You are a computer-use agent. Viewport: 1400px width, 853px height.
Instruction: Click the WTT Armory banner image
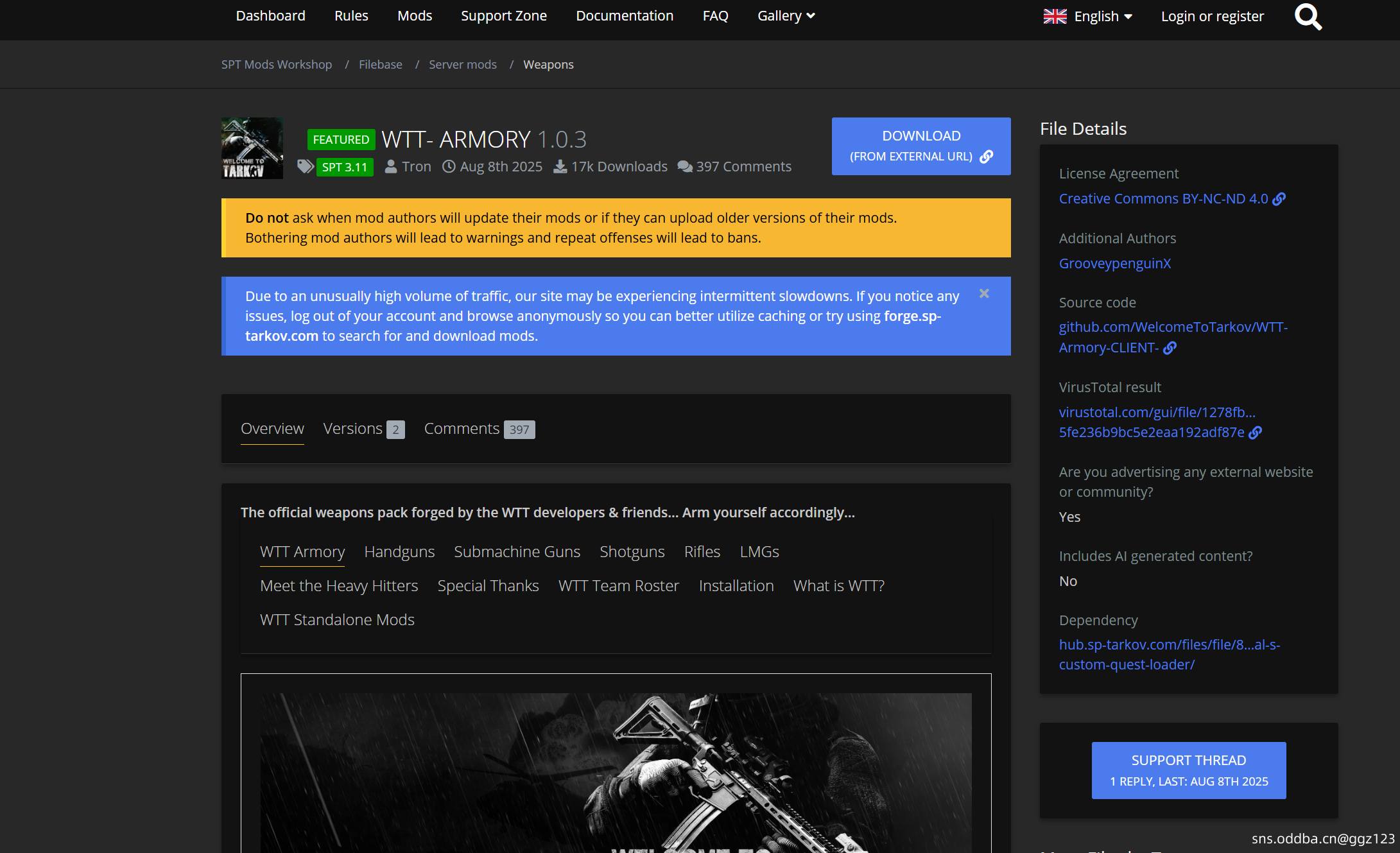point(616,773)
